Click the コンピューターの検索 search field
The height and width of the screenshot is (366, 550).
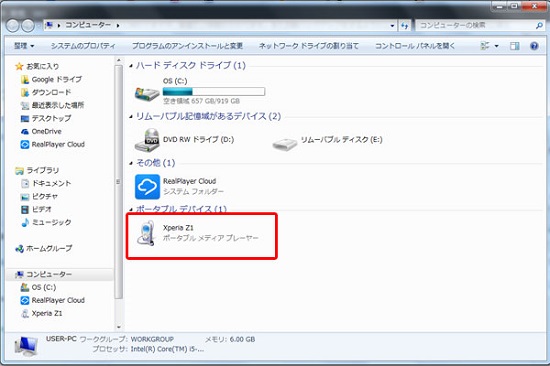[475, 25]
